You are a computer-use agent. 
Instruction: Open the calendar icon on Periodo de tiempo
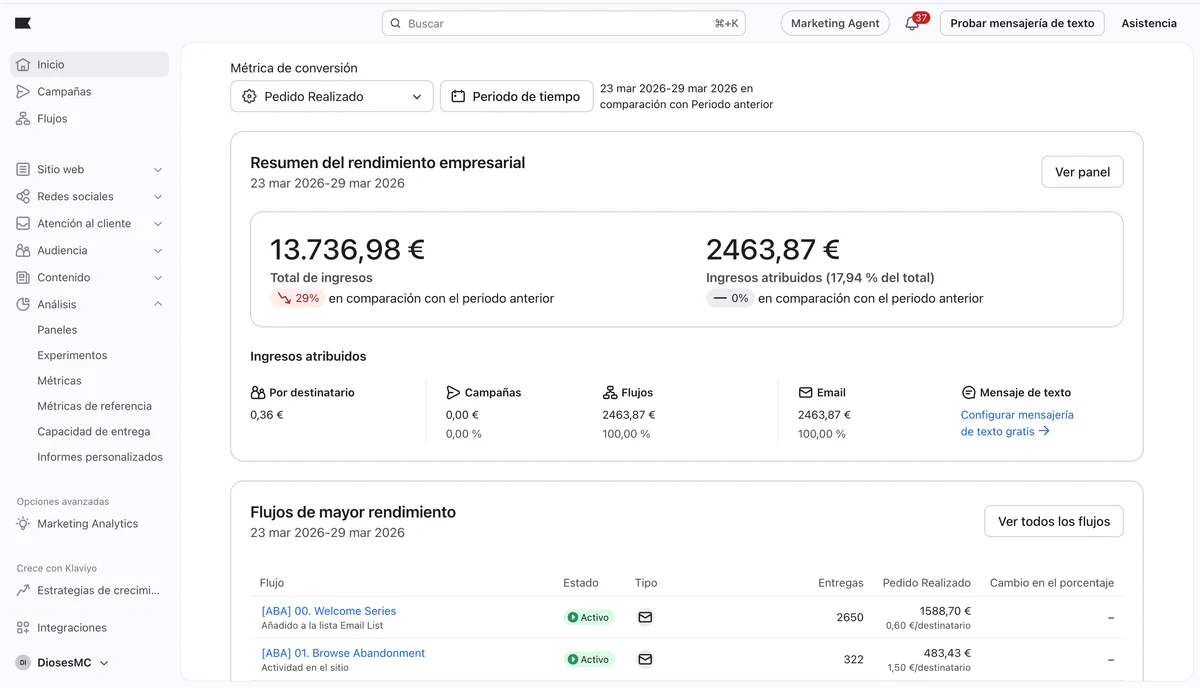coord(457,96)
